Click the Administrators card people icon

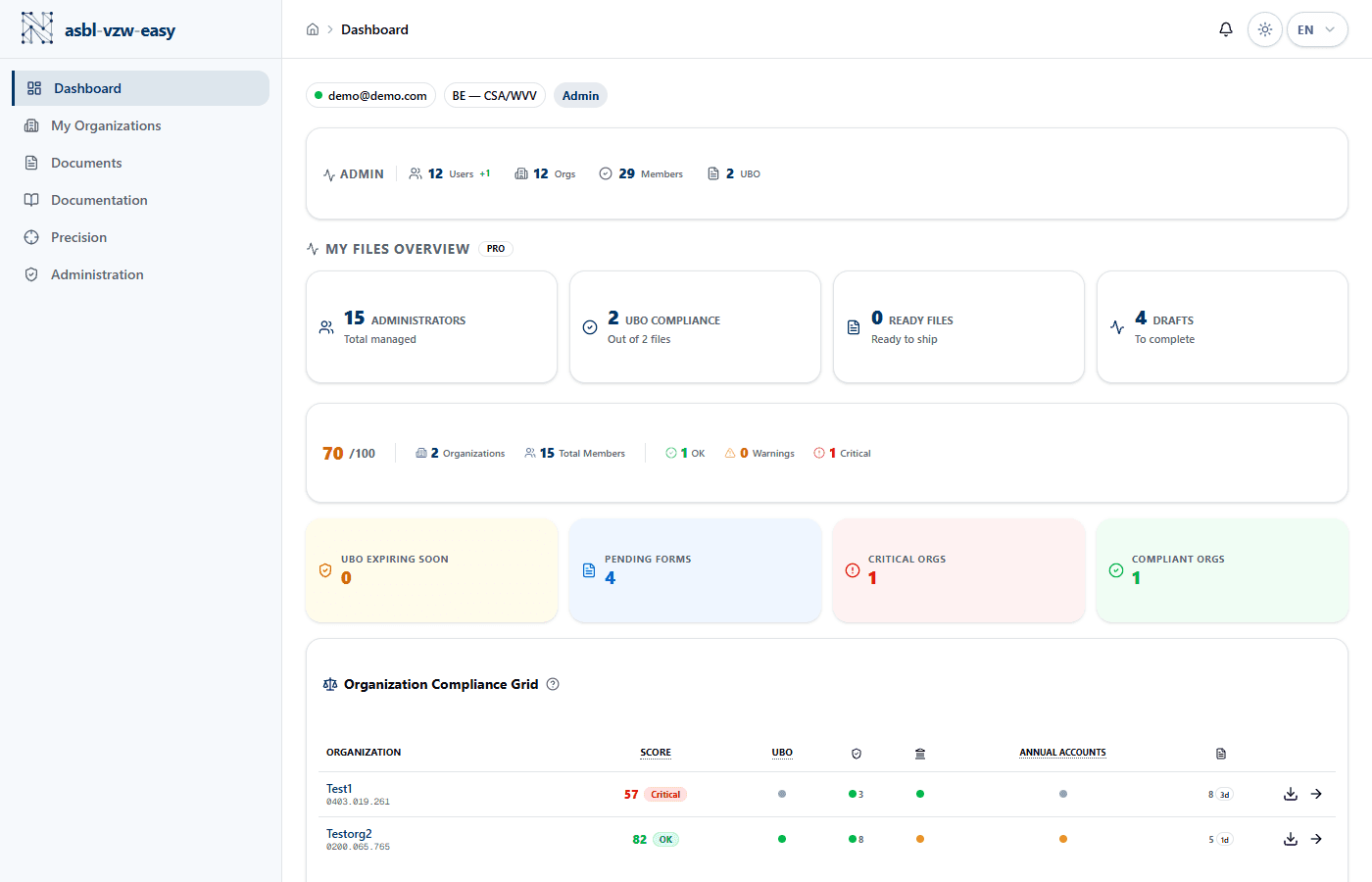pos(326,327)
